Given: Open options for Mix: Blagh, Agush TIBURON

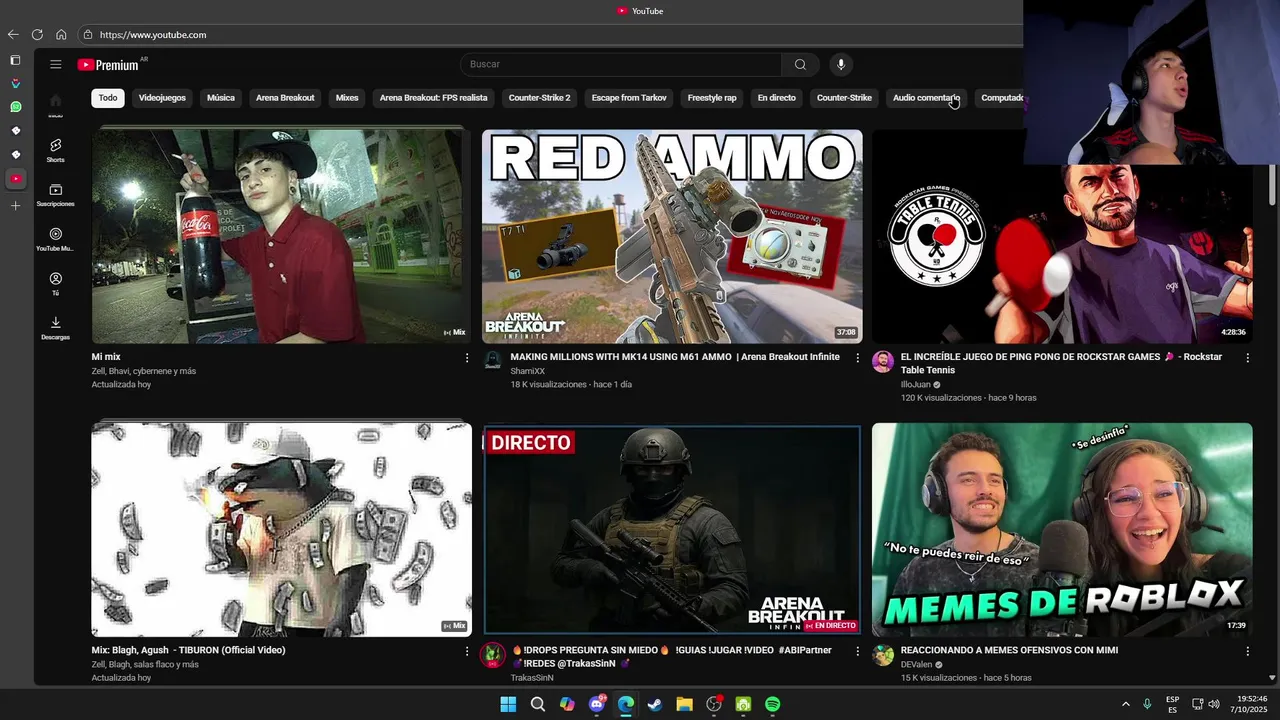Looking at the screenshot, I should (x=466, y=651).
